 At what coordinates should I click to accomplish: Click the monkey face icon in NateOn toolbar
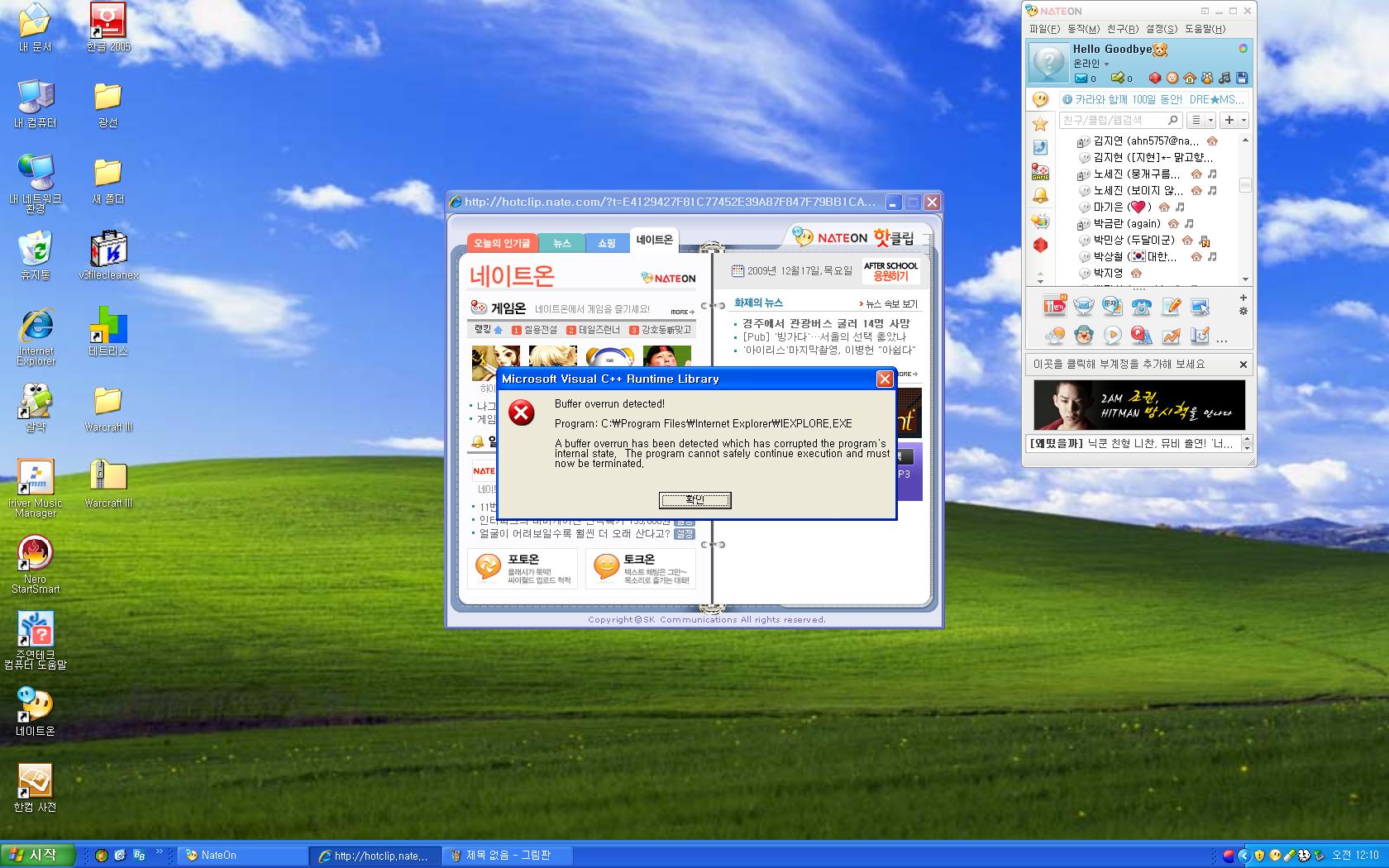[x=1084, y=335]
